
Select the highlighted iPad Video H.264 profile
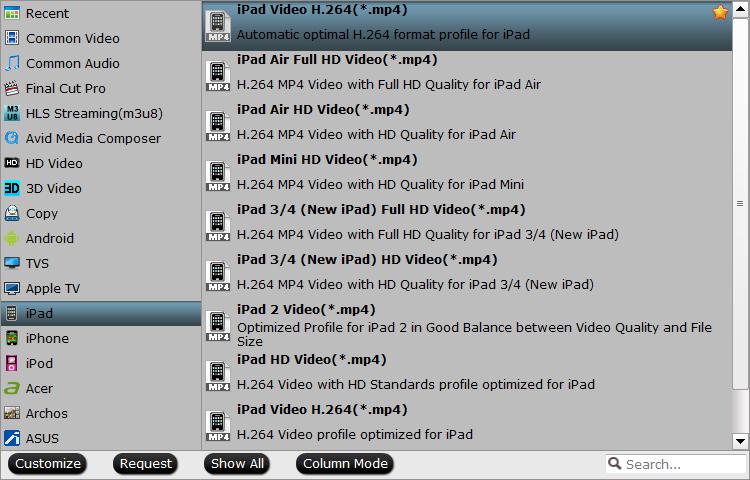[467, 25]
